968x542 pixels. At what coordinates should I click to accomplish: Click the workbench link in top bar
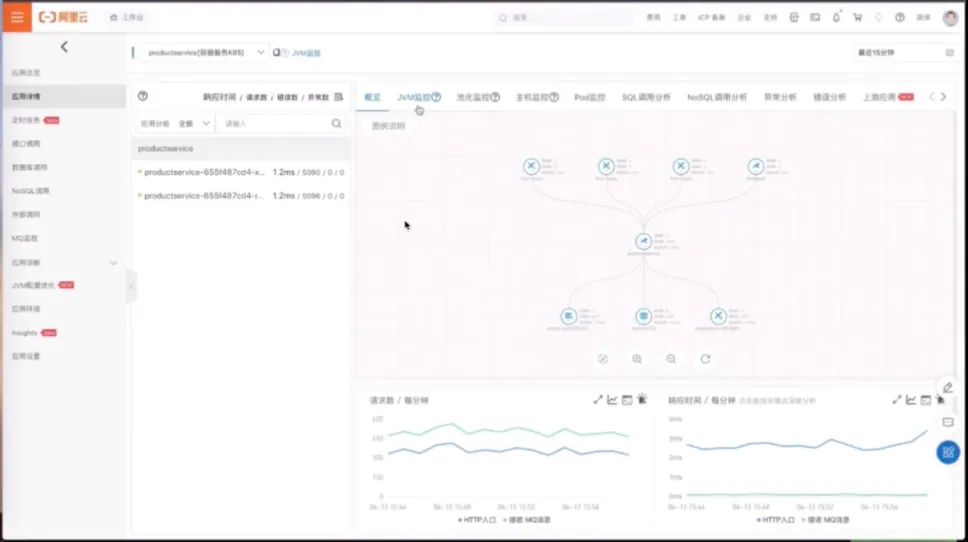tap(127, 17)
